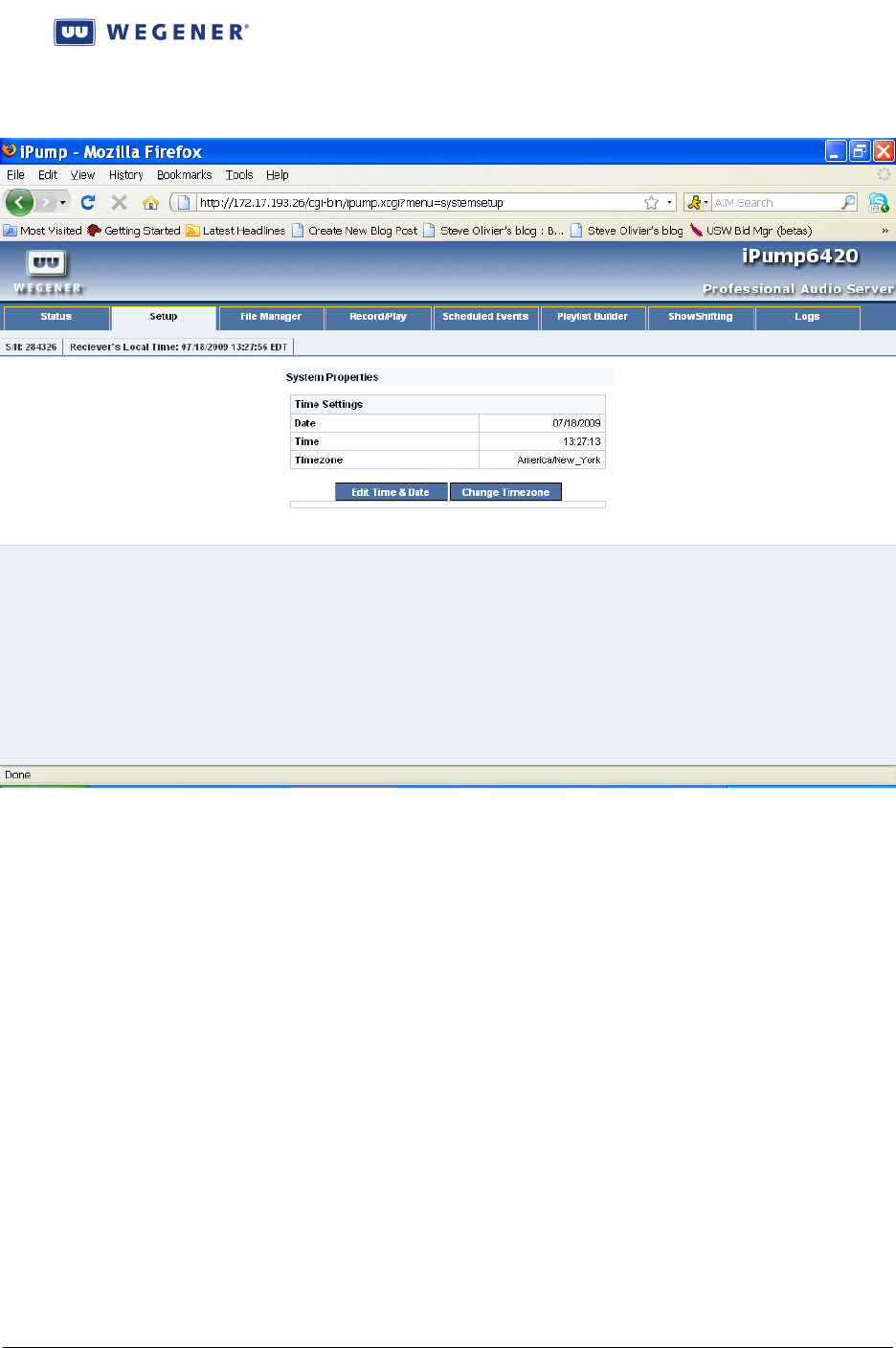Click the date value 07/18/2009
Image resolution: width=896 pixels, height=1348 pixels.
point(576,423)
